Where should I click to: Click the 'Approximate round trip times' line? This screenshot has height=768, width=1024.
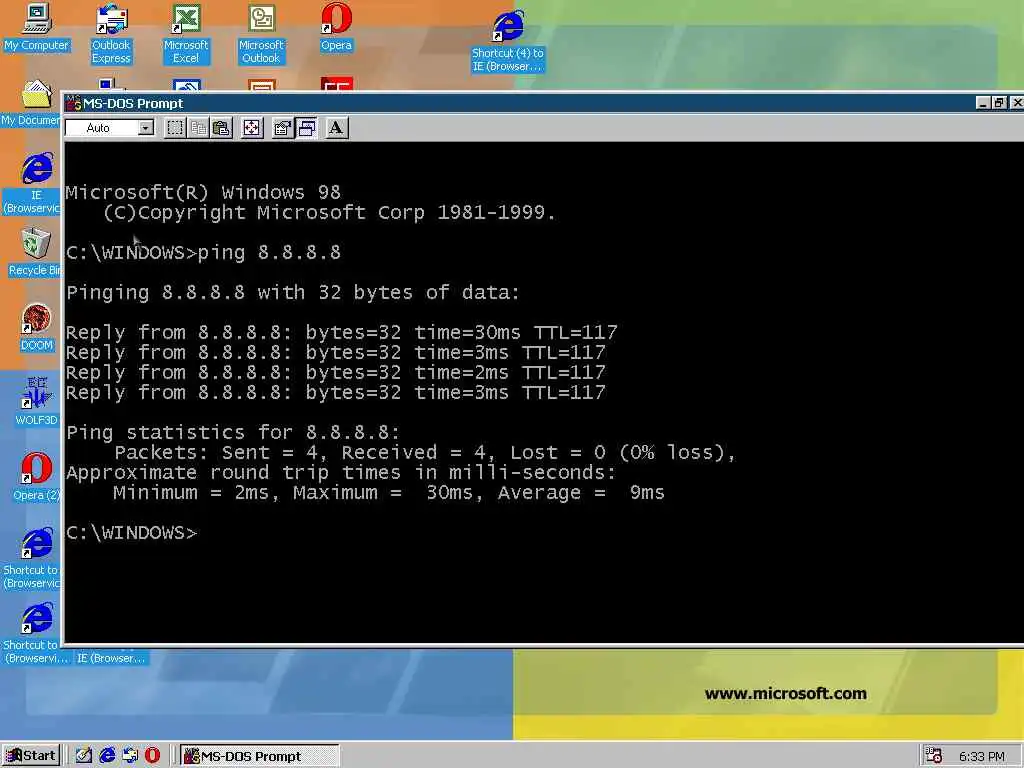(341, 473)
